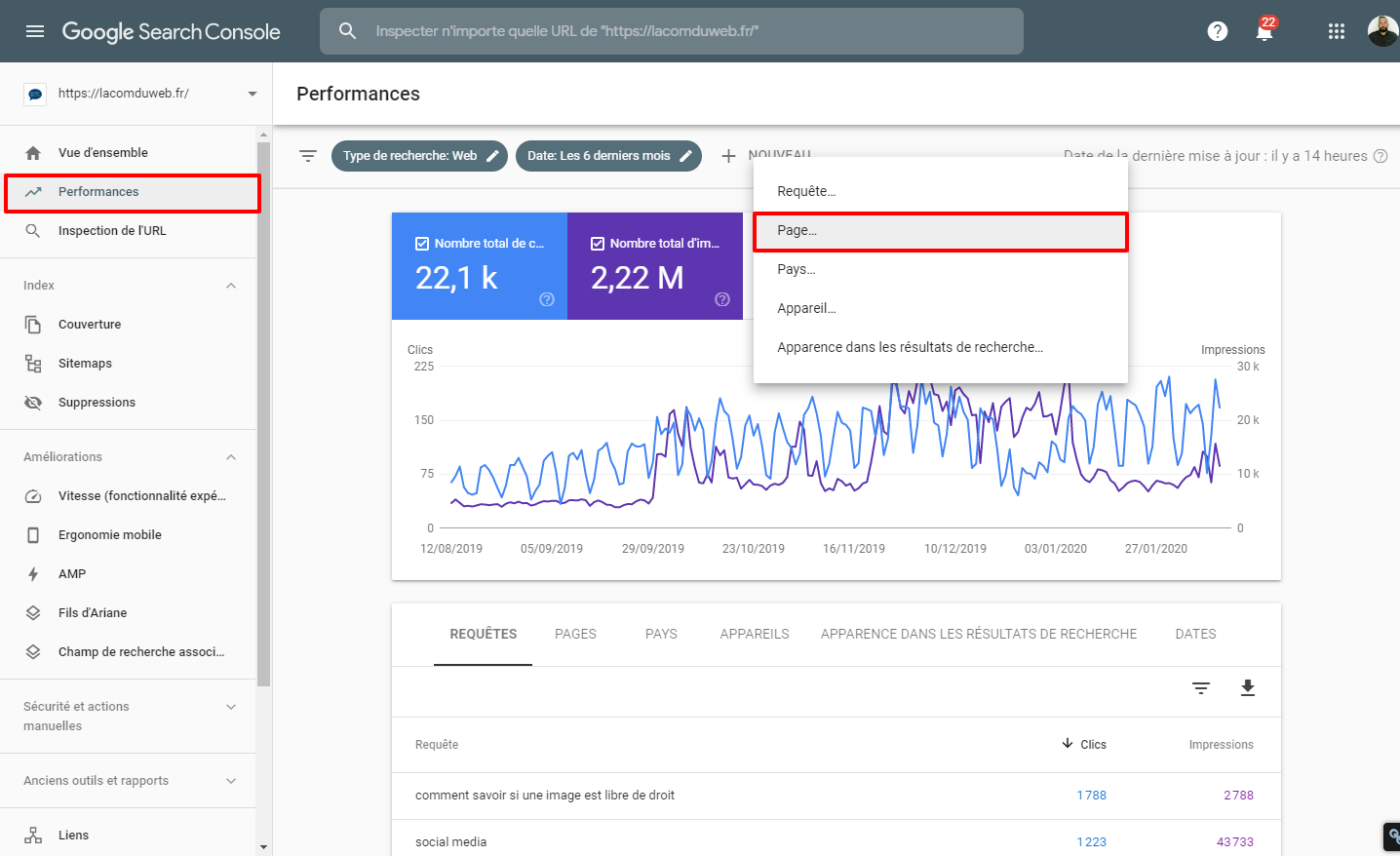The width and height of the screenshot is (1400, 856).
Task: Edit the Date filter pencil icon
Action: click(685, 156)
